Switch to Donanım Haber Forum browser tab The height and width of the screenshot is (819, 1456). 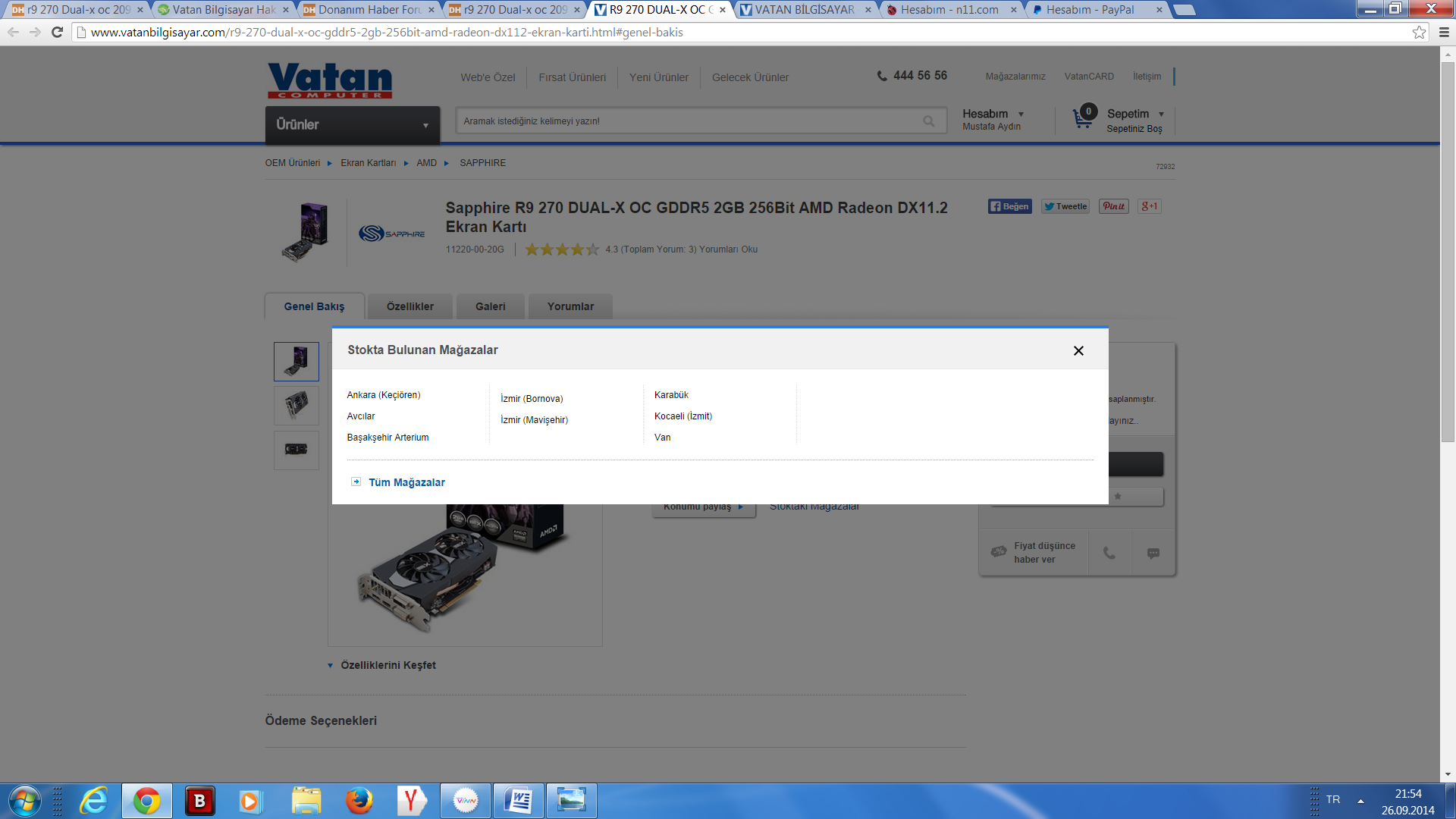(370, 10)
